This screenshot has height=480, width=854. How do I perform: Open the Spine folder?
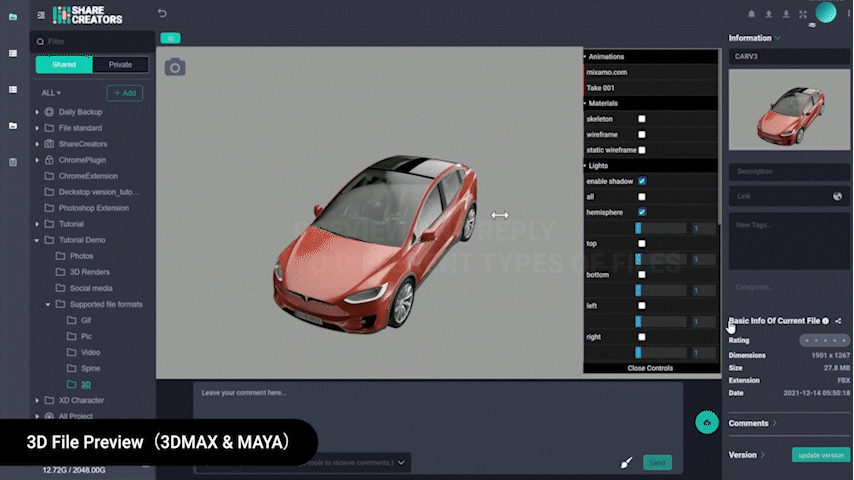pyautogui.click(x=90, y=368)
